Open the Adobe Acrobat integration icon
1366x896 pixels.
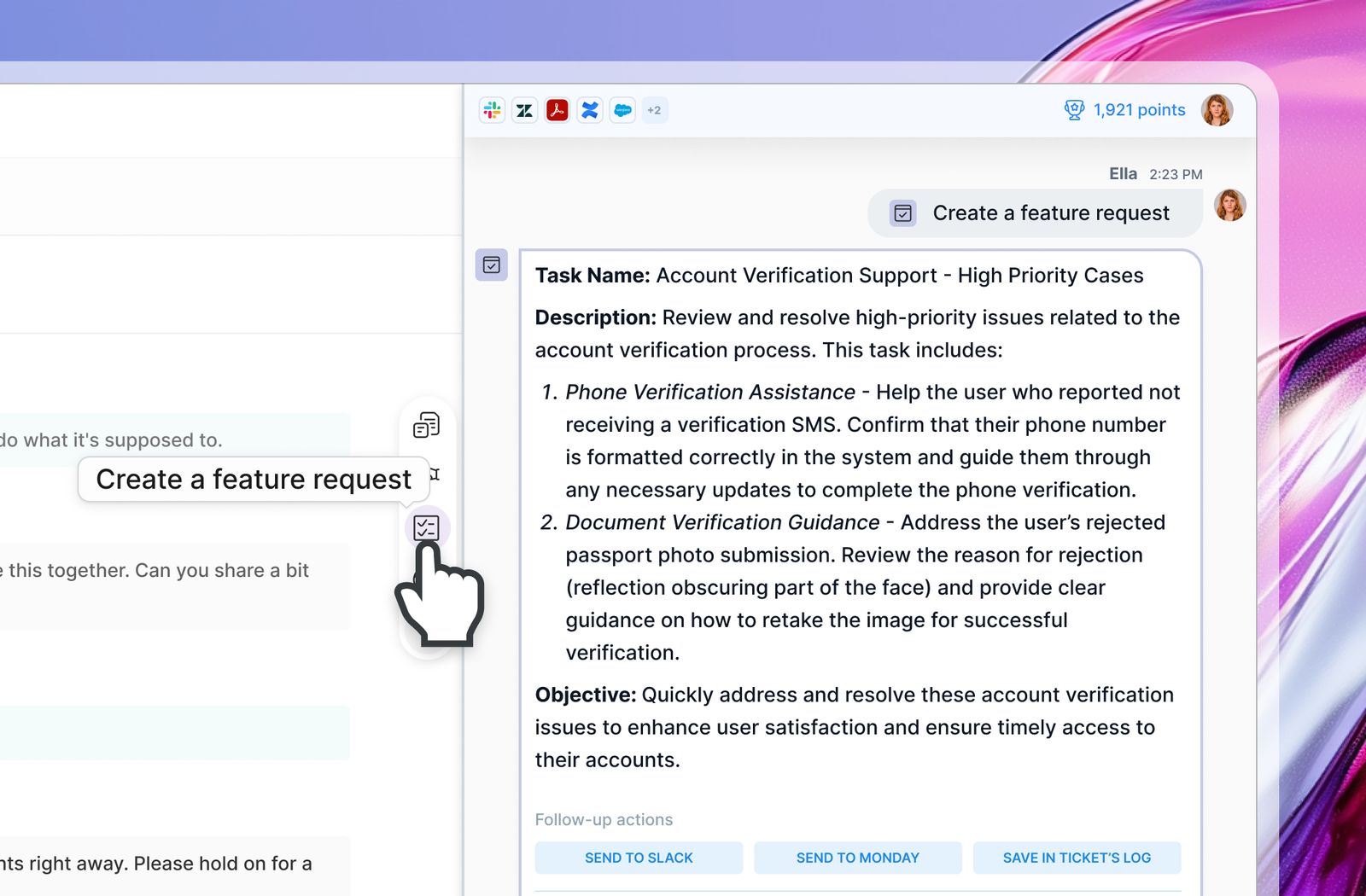pos(557,110)
